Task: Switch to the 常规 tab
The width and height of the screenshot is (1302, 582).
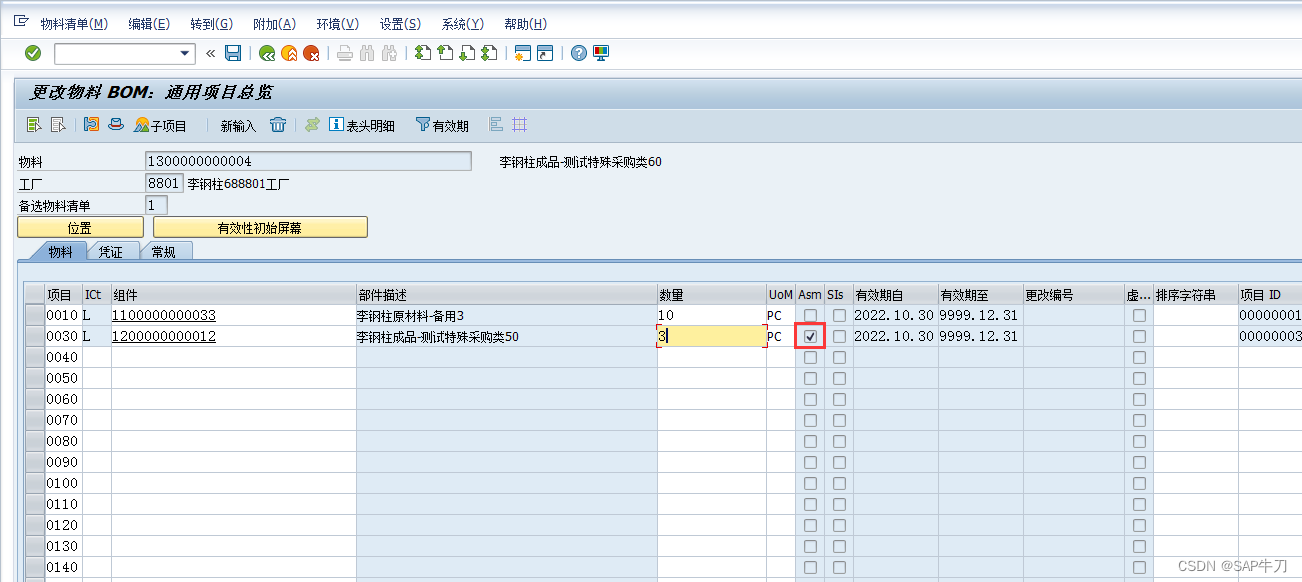Action: coord(163,252)
